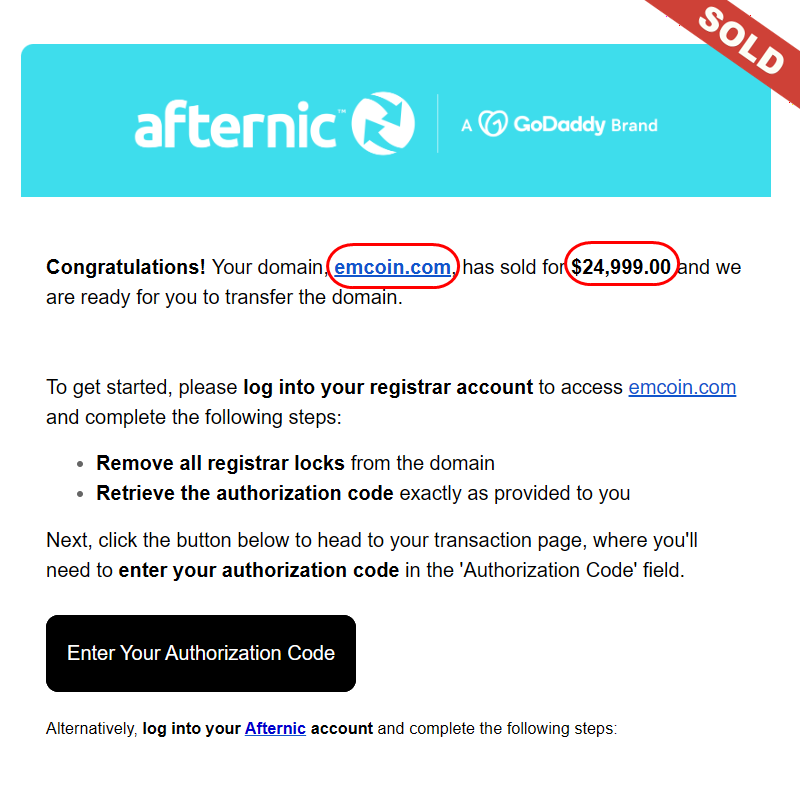
Task: Click the circled $24,999.00 sale price
Action: pyautogui.click(x=621, y=267)
